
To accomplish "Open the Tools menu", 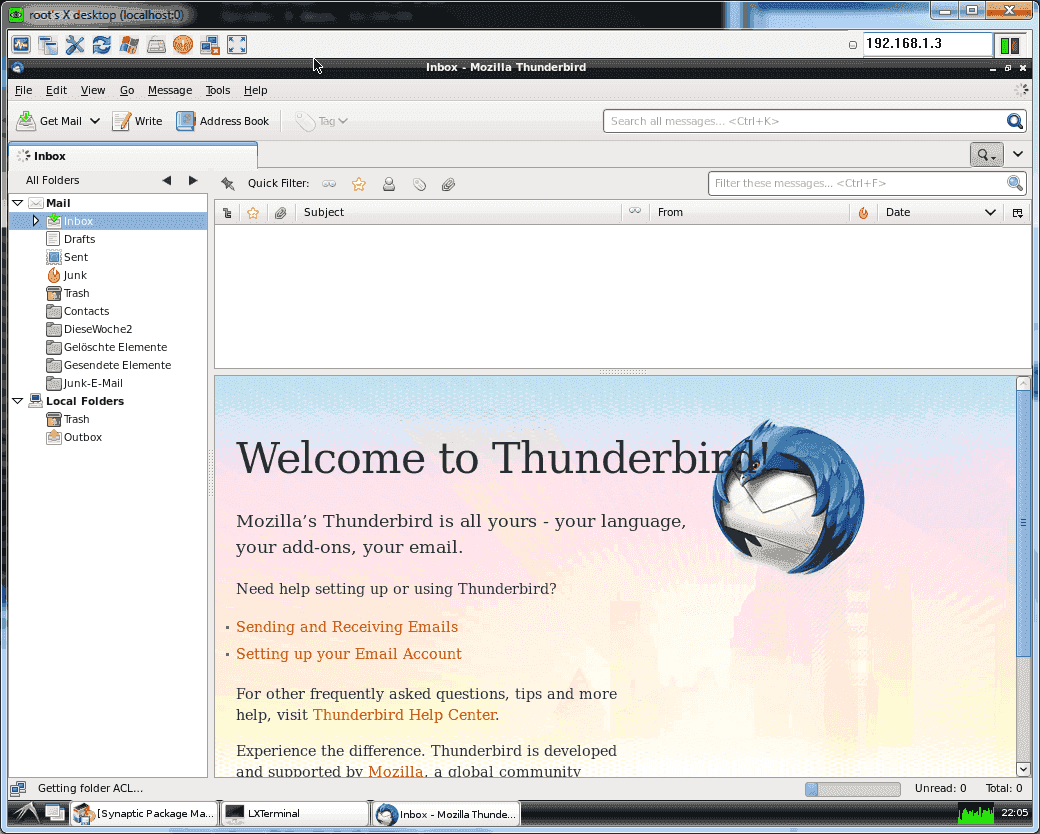I will pyautogui.click(x=218, y=90).
